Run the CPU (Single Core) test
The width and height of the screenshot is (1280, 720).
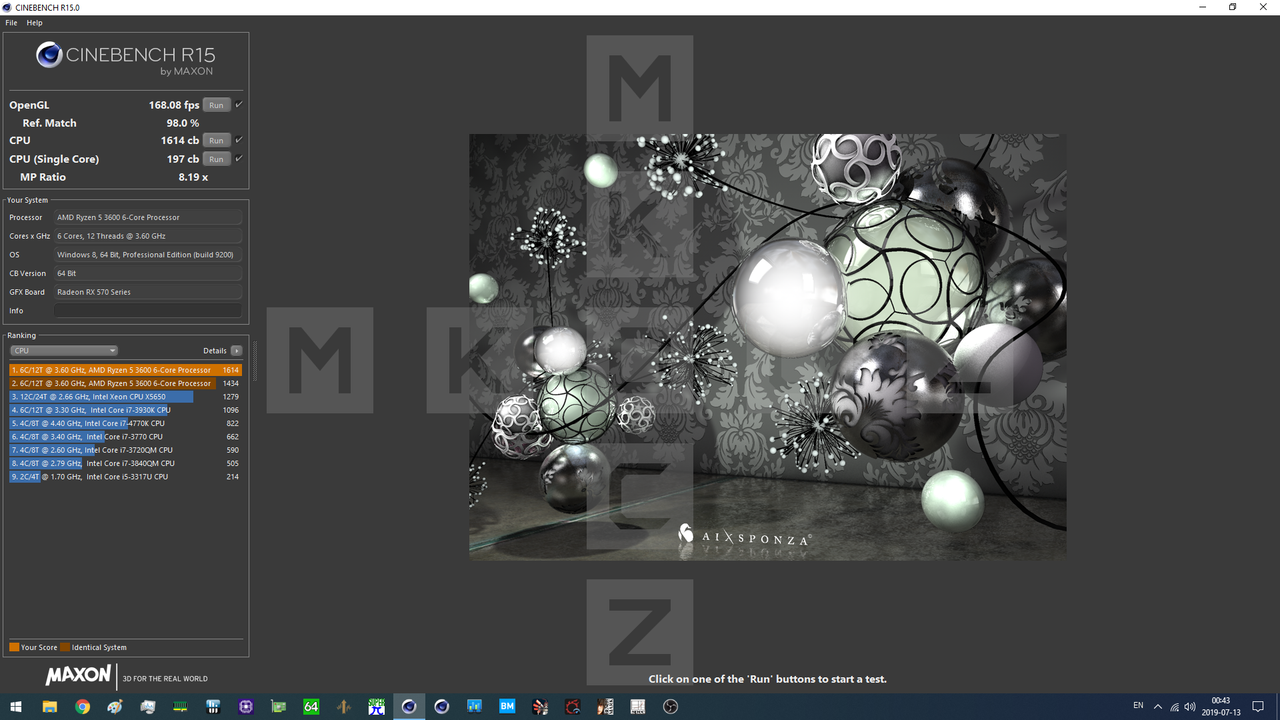(x=216, y=159)
